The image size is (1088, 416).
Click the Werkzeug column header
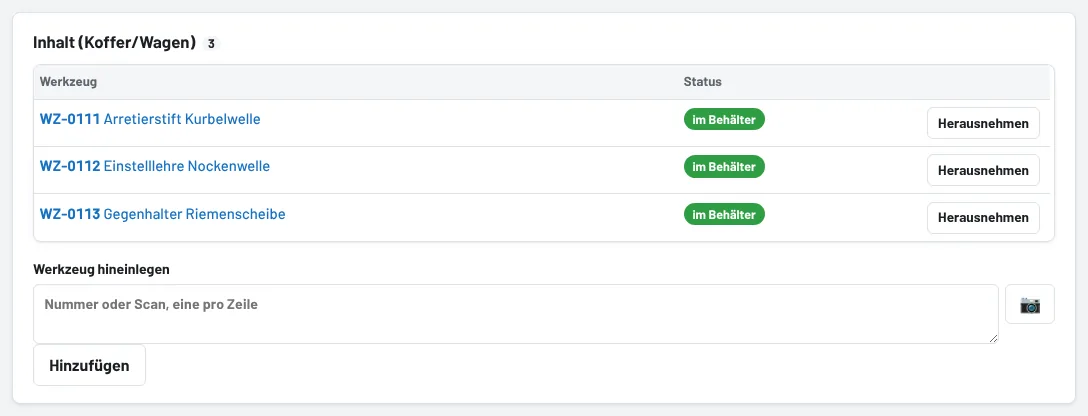point(68,82)
